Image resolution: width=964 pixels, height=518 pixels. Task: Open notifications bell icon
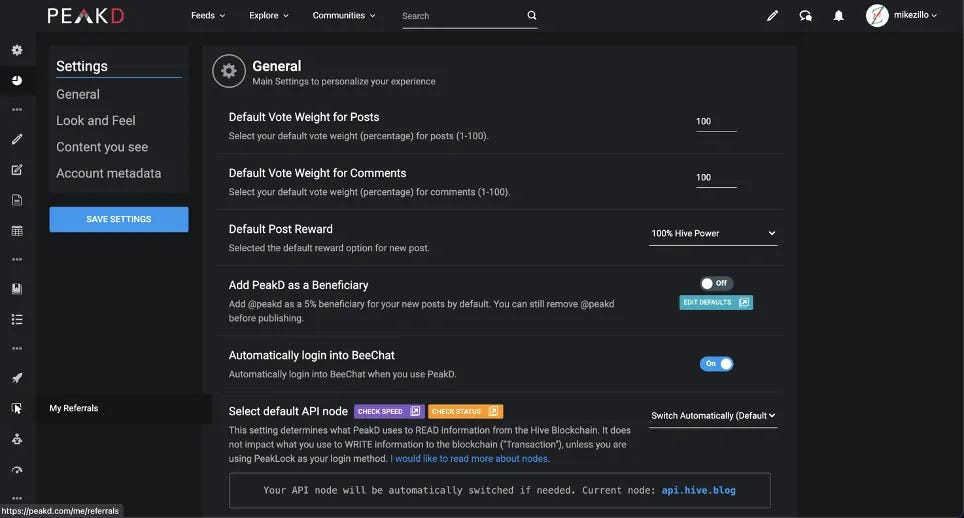pyautogui.click(x=839, y=15)
